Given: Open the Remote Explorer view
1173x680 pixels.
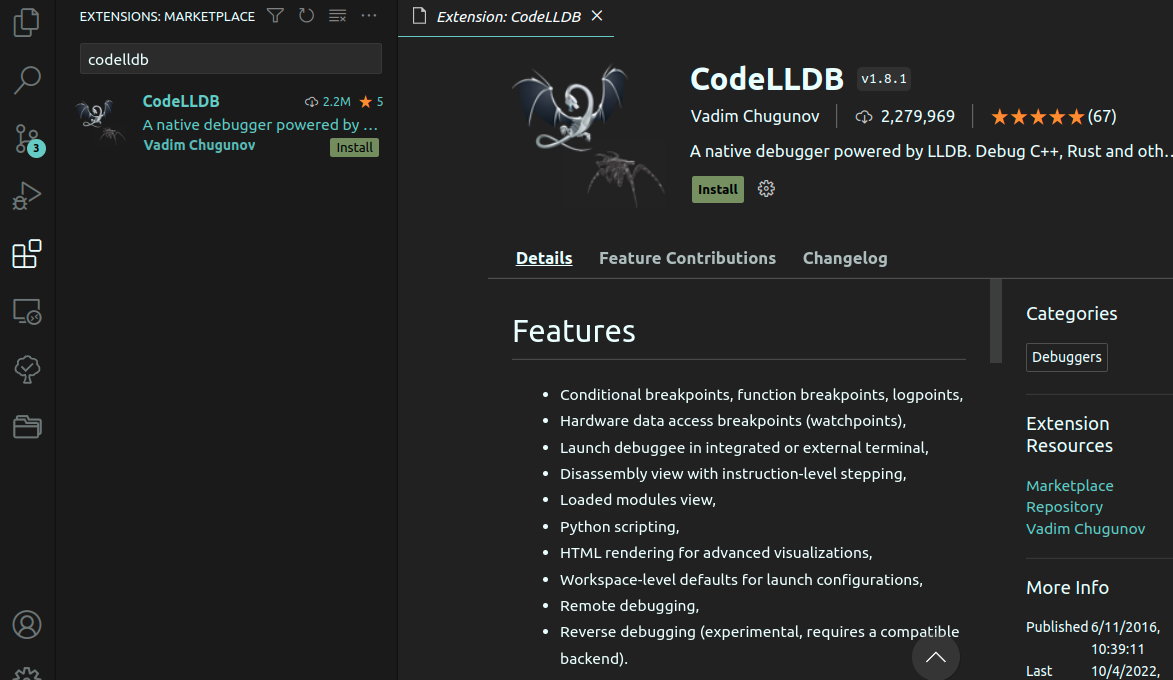Looking at the screenshot, I should 27,311.
